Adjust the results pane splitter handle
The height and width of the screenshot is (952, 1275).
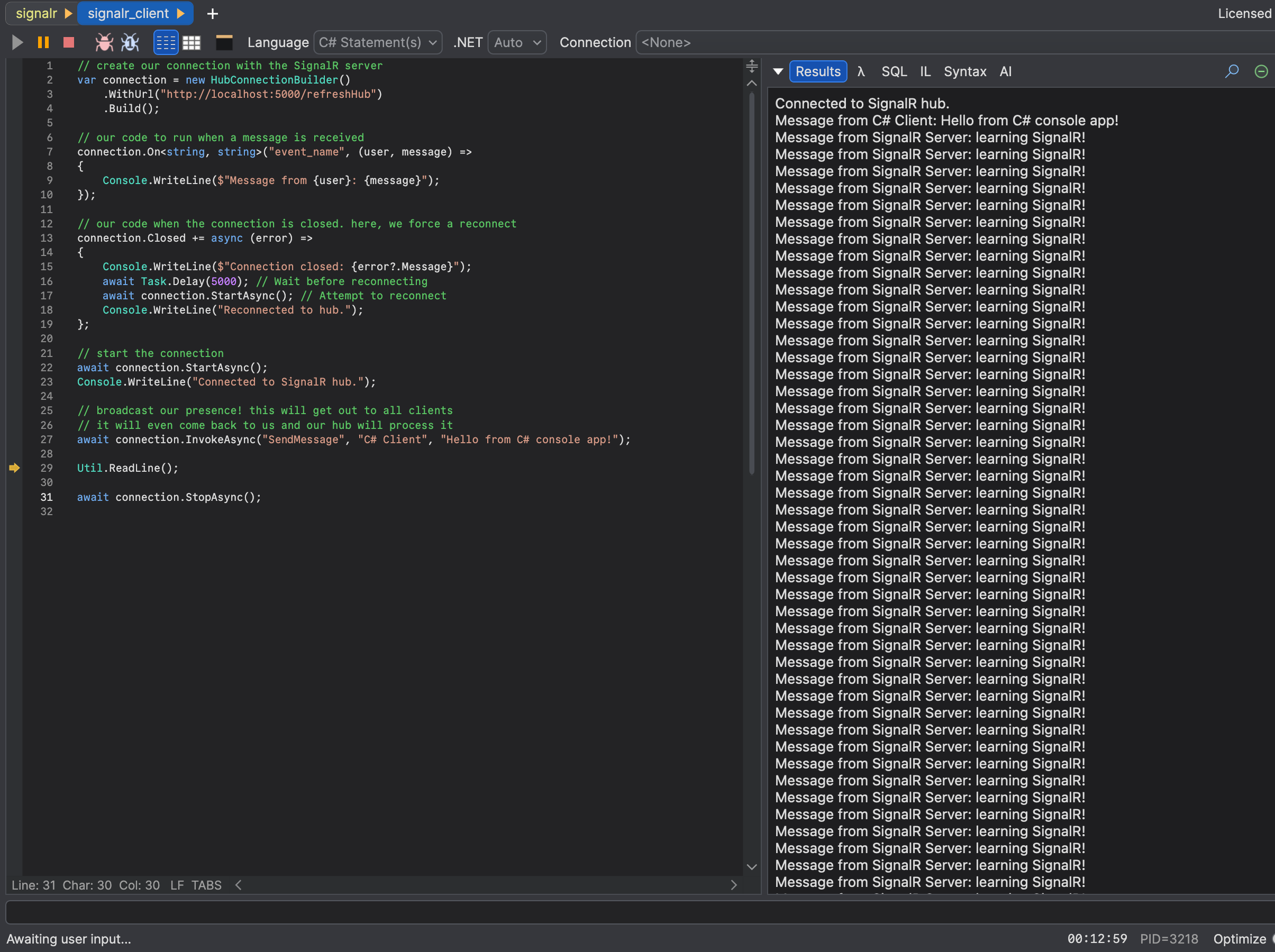tap(751, 65)
